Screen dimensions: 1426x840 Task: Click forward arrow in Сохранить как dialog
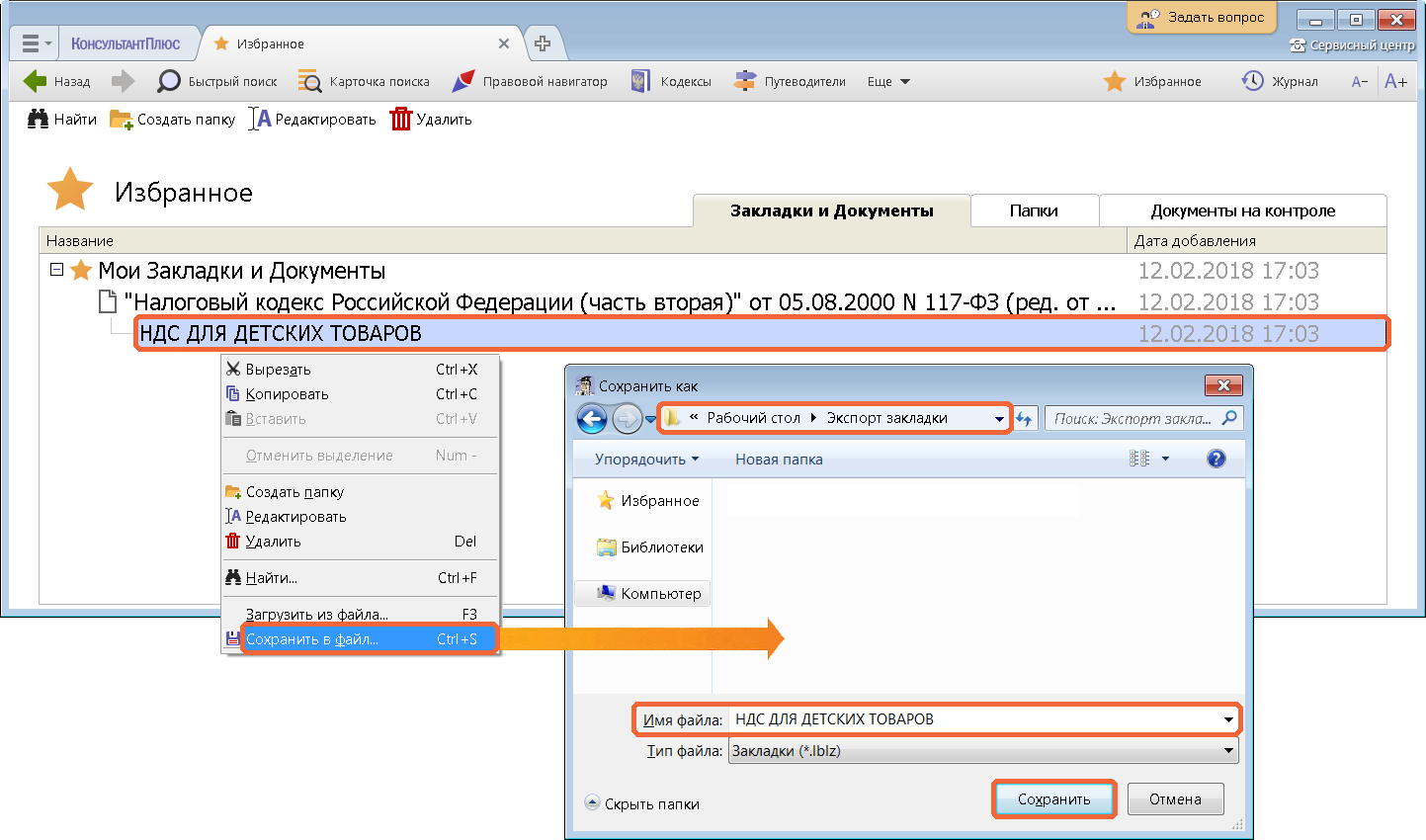coord(627,419)
